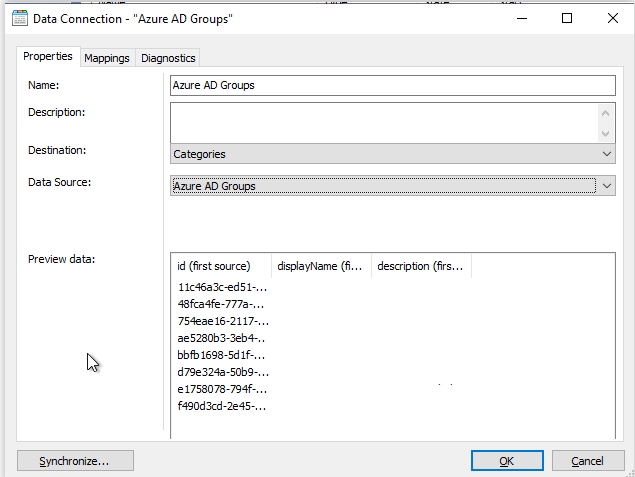Select preview row 11c46a3c-ed51
635x477 pixels.
tap(222, 287)
